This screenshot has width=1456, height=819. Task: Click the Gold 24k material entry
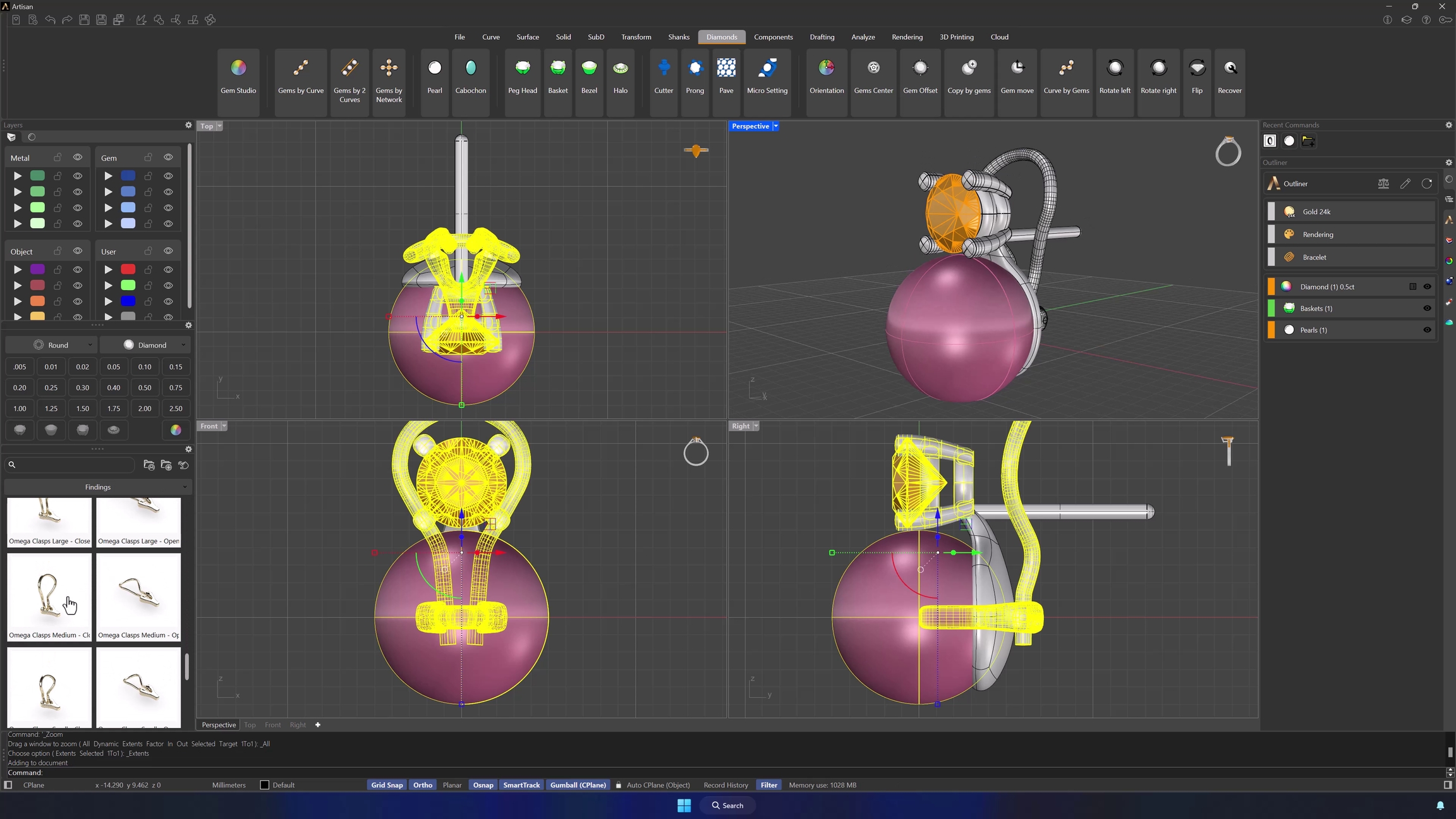(x=1317, y=212)
